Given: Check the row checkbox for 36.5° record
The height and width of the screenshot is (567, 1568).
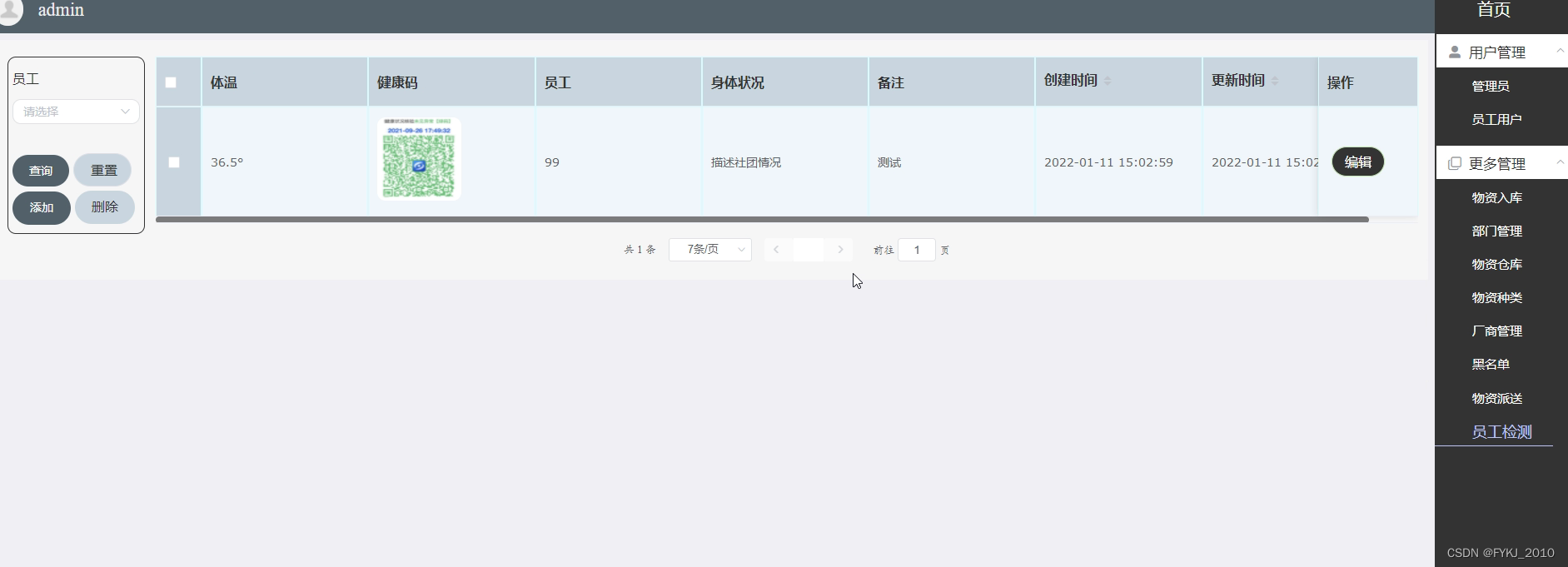Looking at the screenshot, I should pyautogui.click(x=174, y=162).
